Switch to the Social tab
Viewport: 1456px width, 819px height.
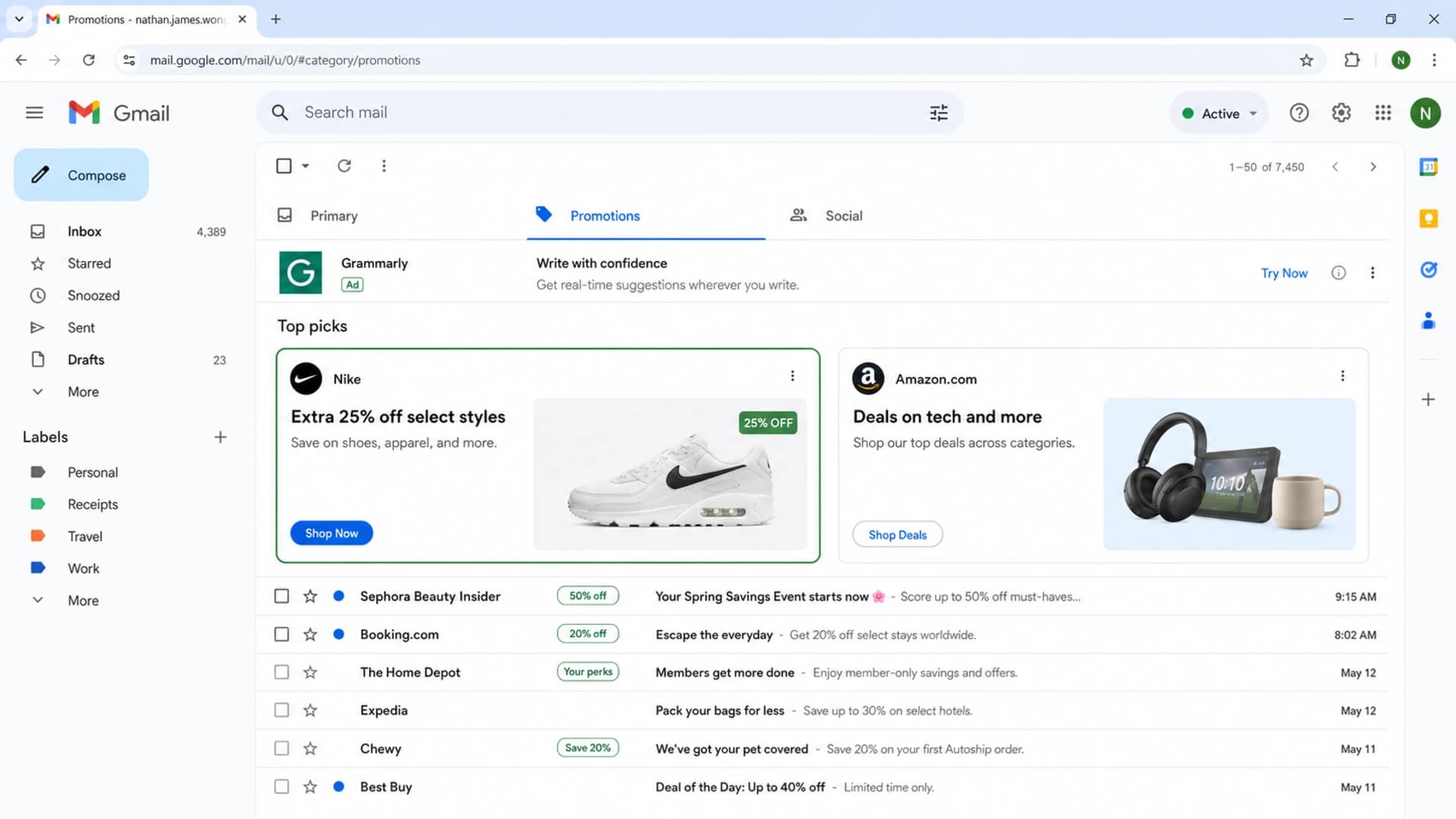point(843,216)
